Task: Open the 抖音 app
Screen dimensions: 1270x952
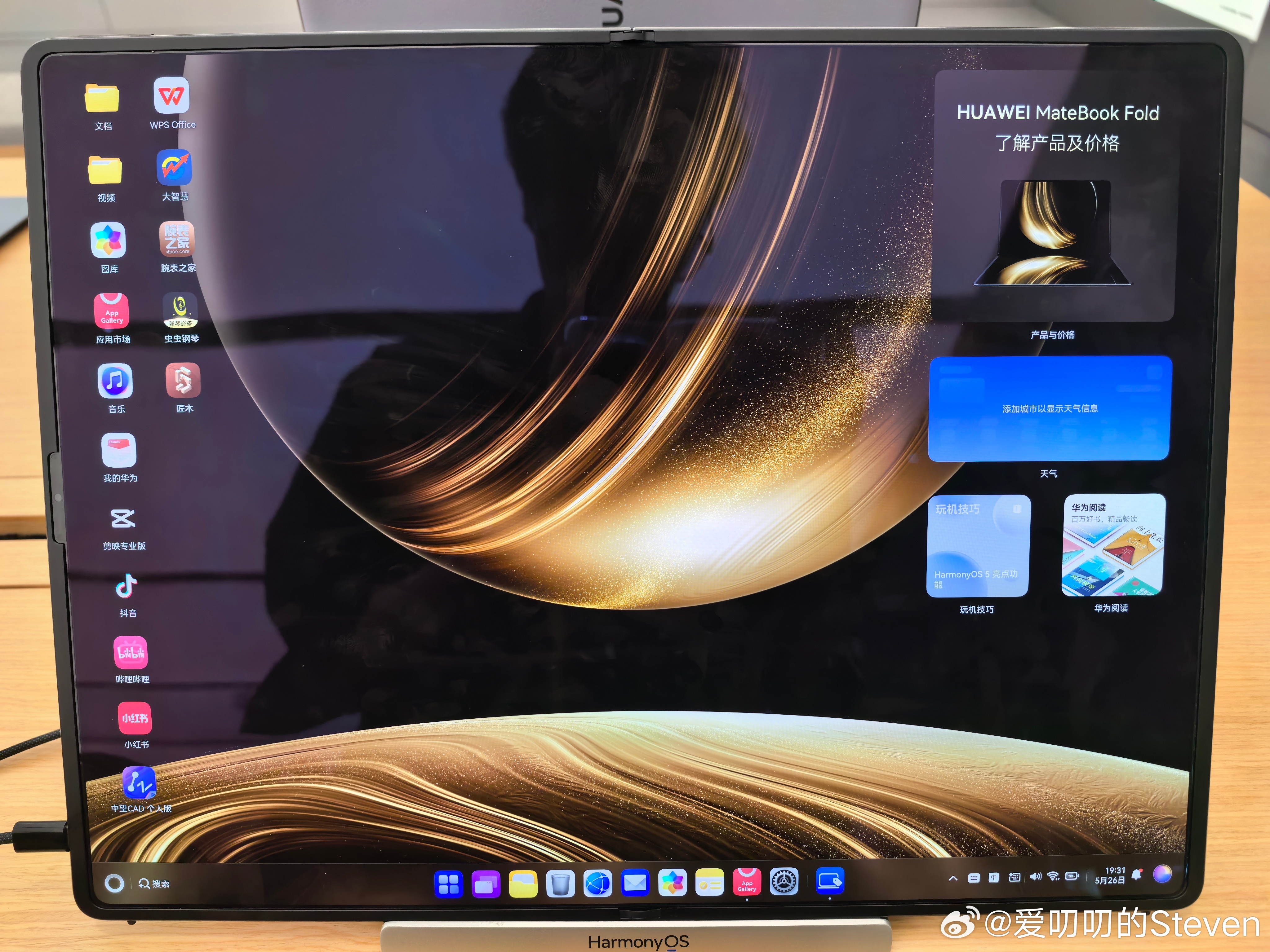Action: (x=126, y=586)
